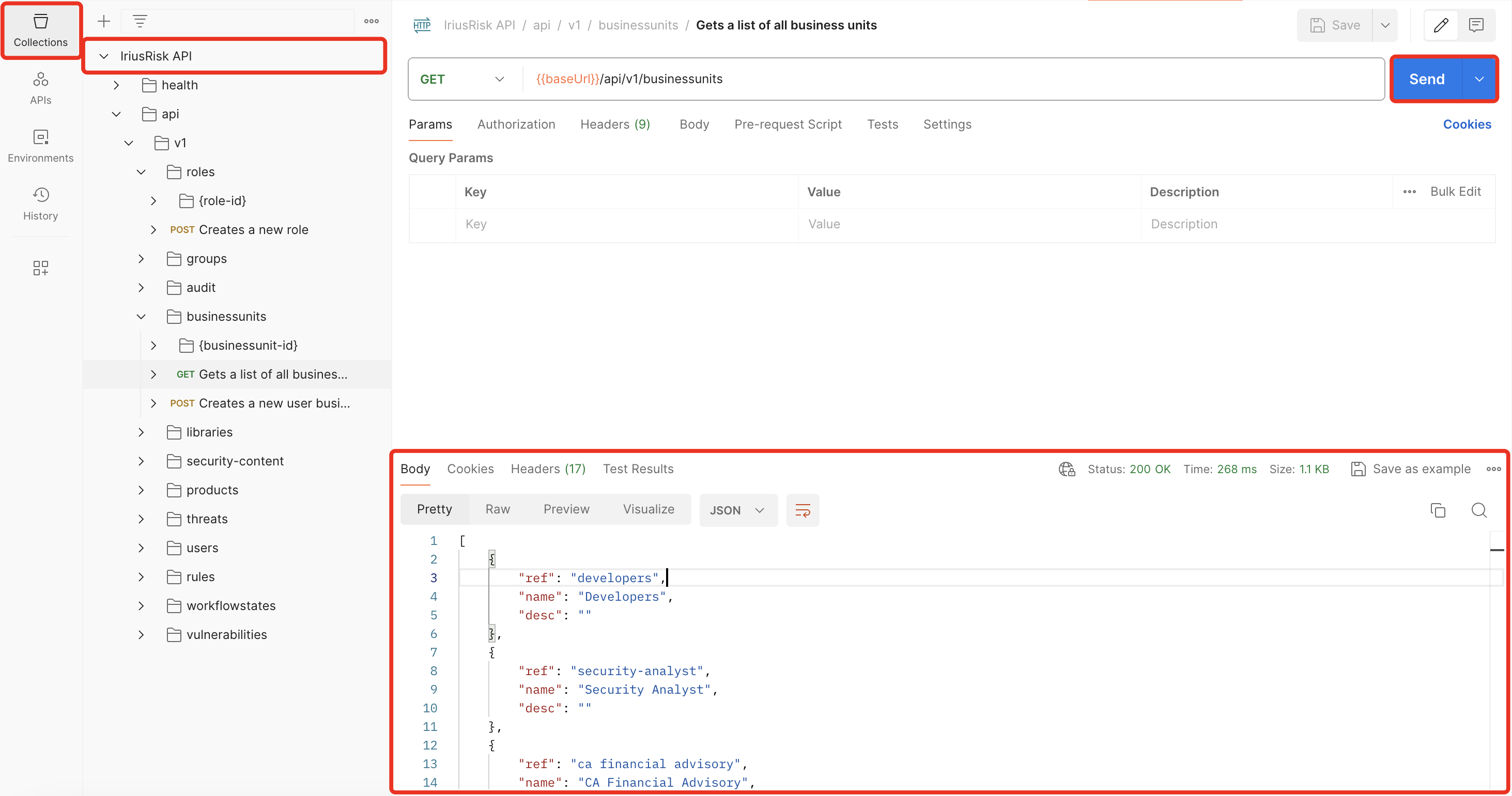Expand the vulnerabilities folder
The height and width of the screenshot is (796, 1512).
141,635
